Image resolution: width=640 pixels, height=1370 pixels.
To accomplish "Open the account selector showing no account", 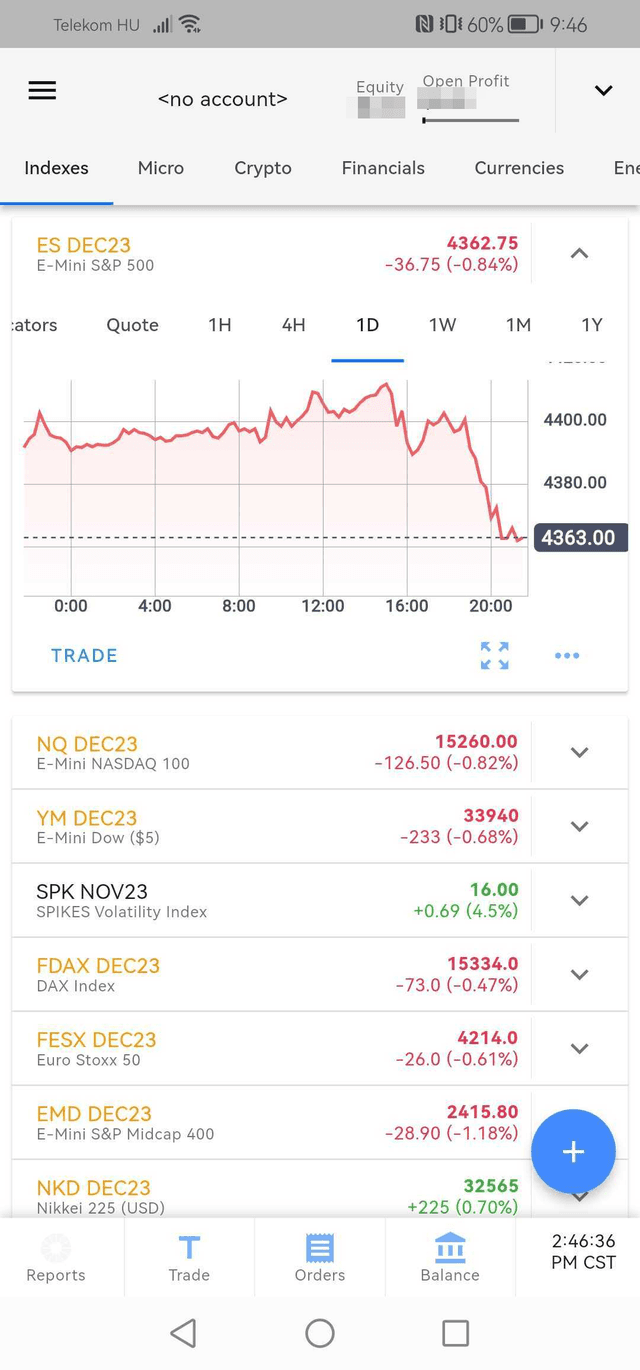I will click(x=222, y=99).
